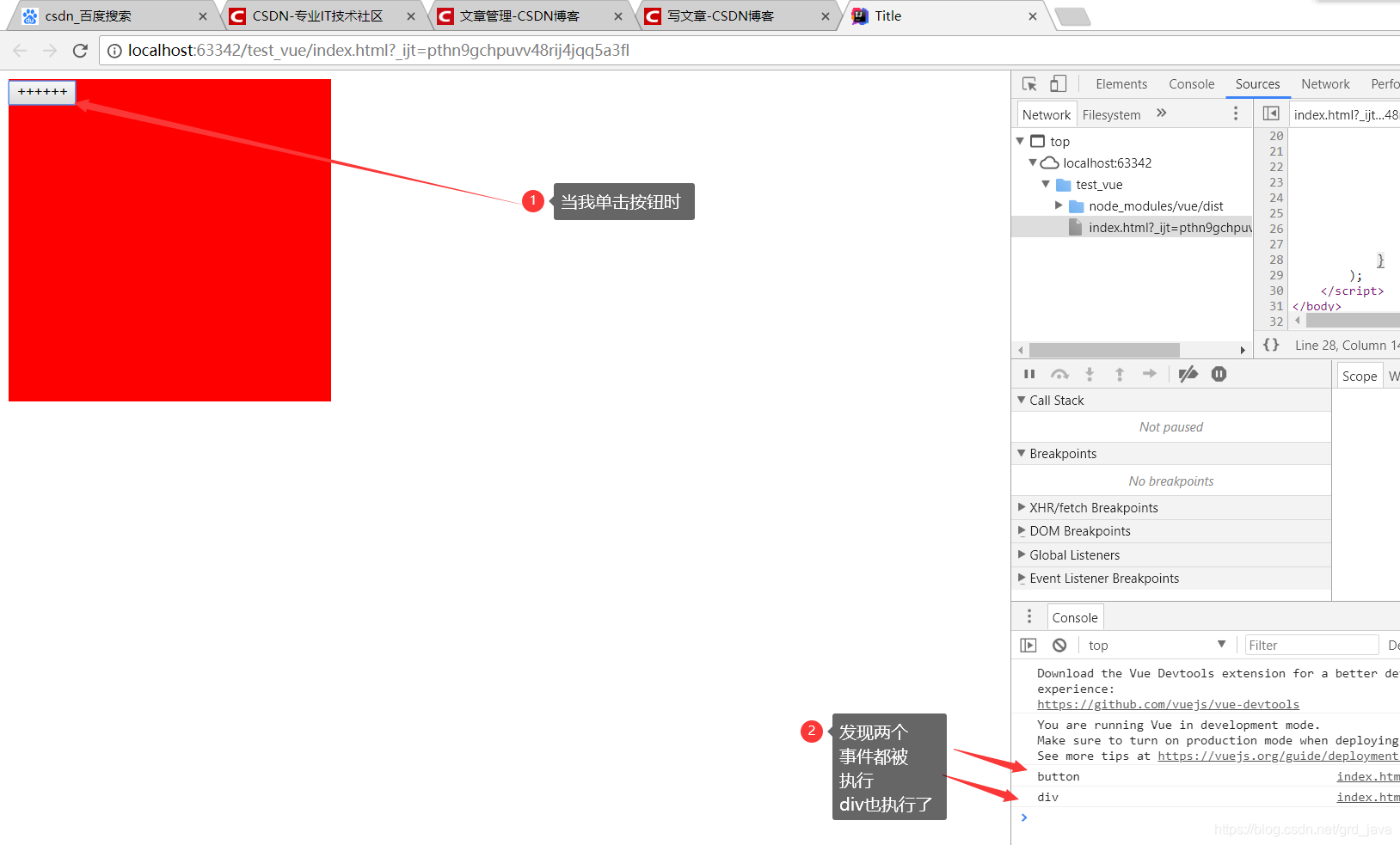Open the console drawer three-dot menu
1400x845 pixels.
click(1029, 616)
